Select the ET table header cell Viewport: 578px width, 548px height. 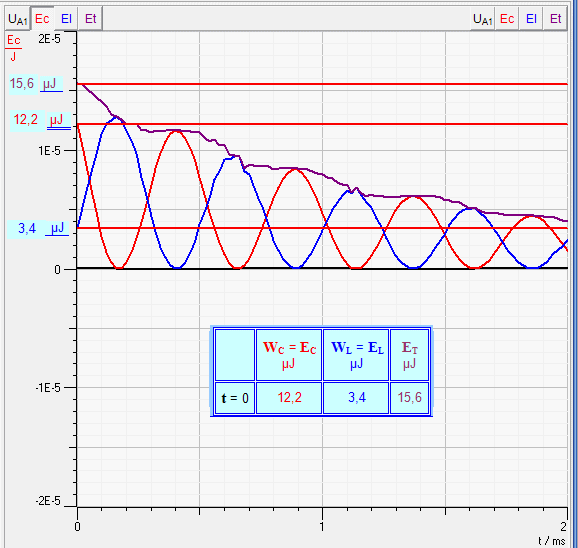pyautogui.click(x=410, y=355)
